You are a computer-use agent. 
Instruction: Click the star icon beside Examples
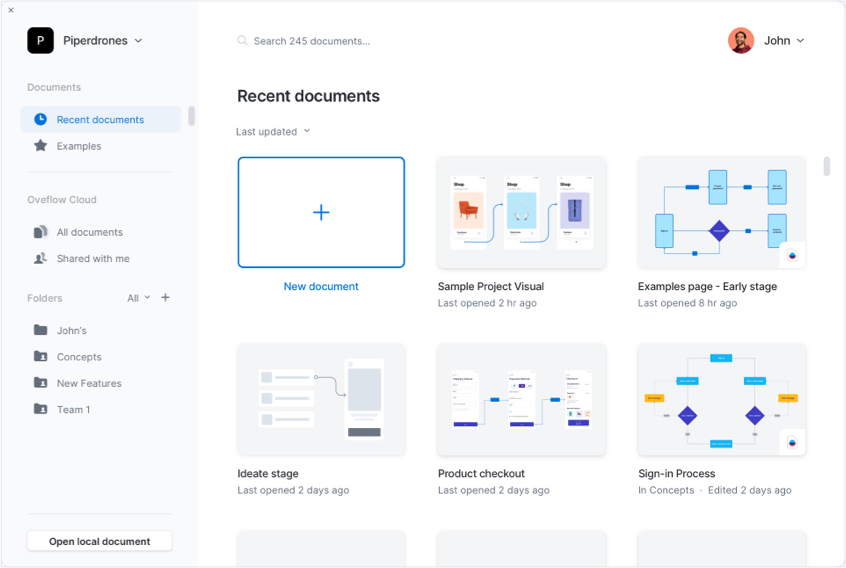(40, 146)
